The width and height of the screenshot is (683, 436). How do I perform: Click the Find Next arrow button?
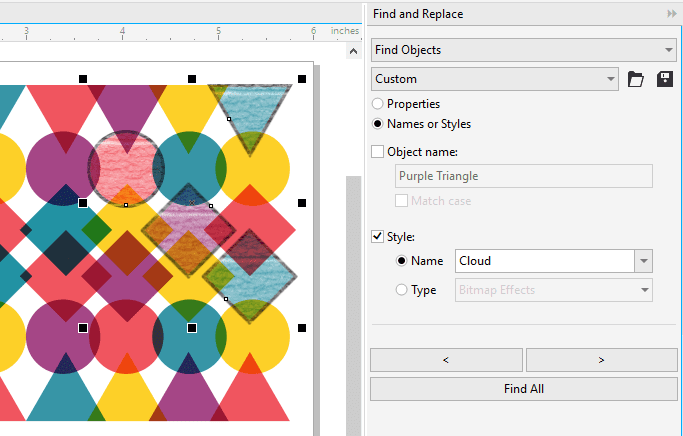click(x=601, y=360)
